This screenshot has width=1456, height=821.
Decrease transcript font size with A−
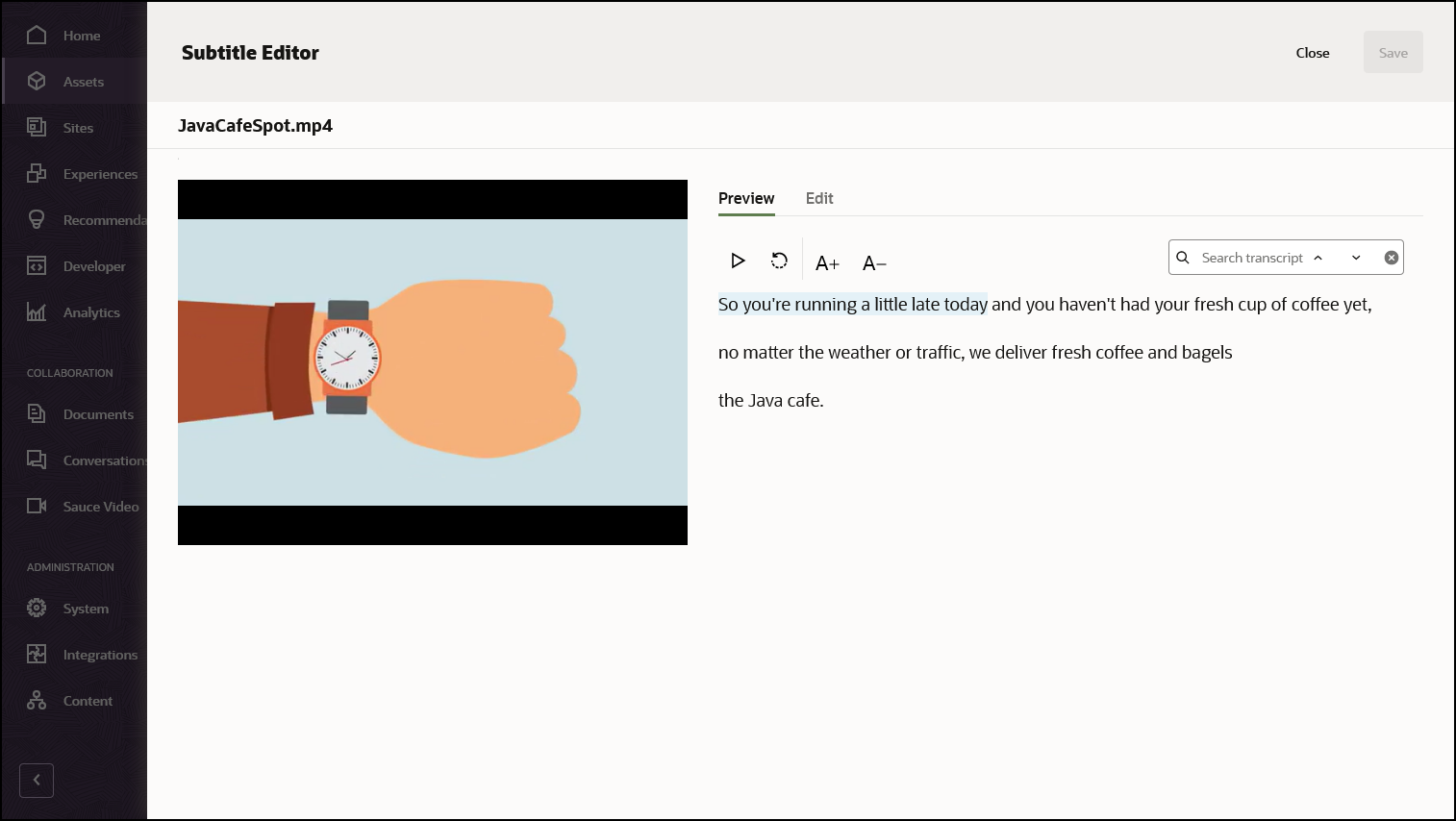tap(874, 262)
